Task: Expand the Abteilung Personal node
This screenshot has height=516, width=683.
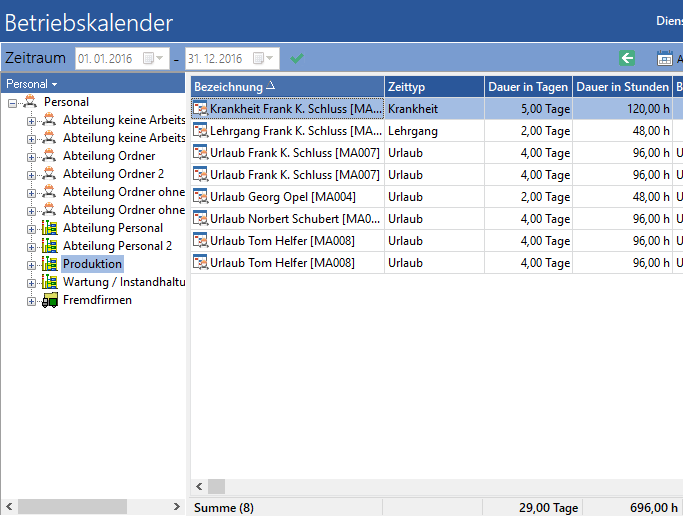Action: (31, 229)
